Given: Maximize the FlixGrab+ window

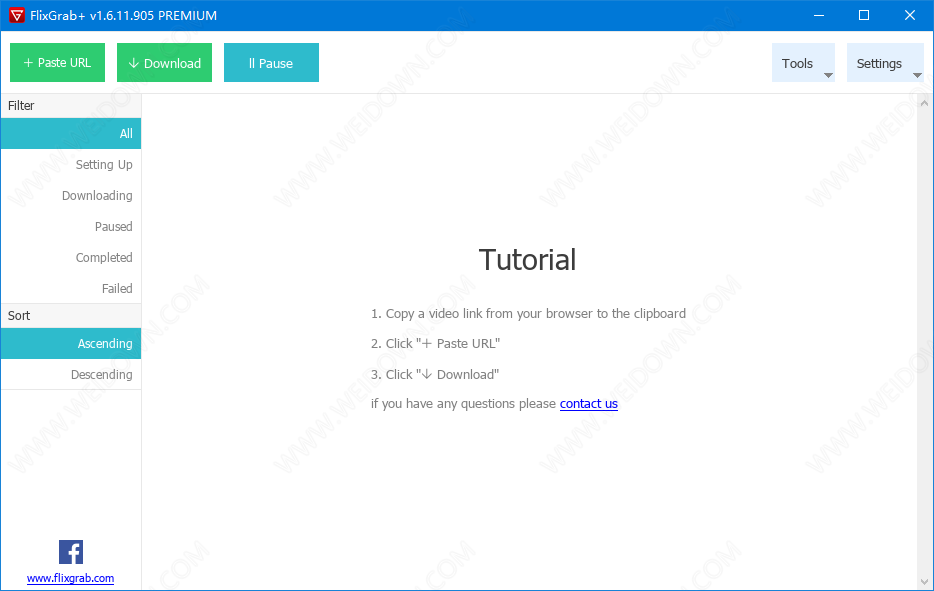Looking at the screenshot, I should click(x=864, y=15).
